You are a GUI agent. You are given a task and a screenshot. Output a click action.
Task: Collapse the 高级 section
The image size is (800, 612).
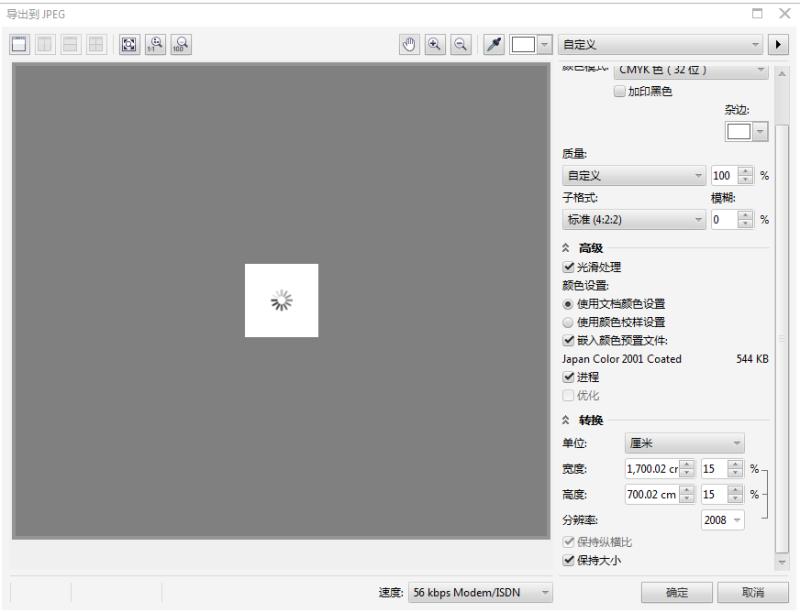click(x=566, y=248)
